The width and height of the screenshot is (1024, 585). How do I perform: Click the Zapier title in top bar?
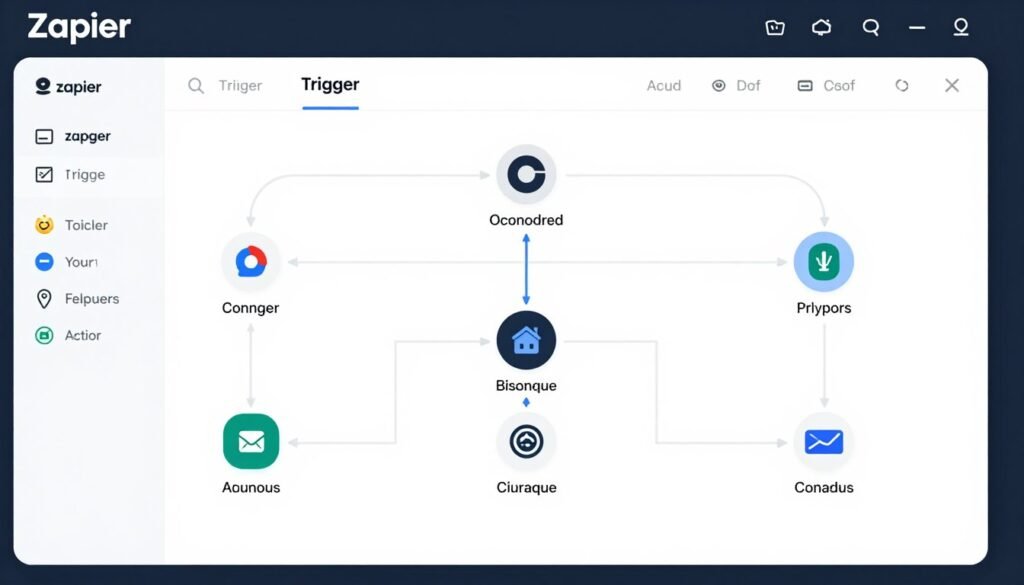(x=79, y=28)
